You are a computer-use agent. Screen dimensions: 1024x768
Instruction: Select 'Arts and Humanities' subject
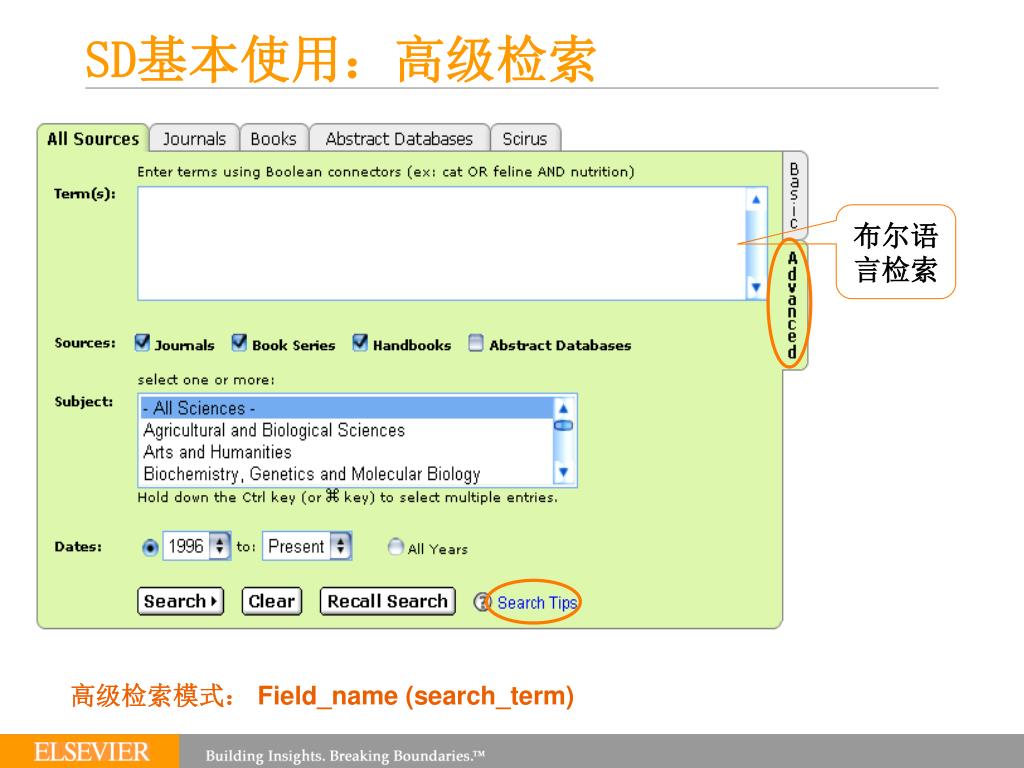(x=347, y=452)
